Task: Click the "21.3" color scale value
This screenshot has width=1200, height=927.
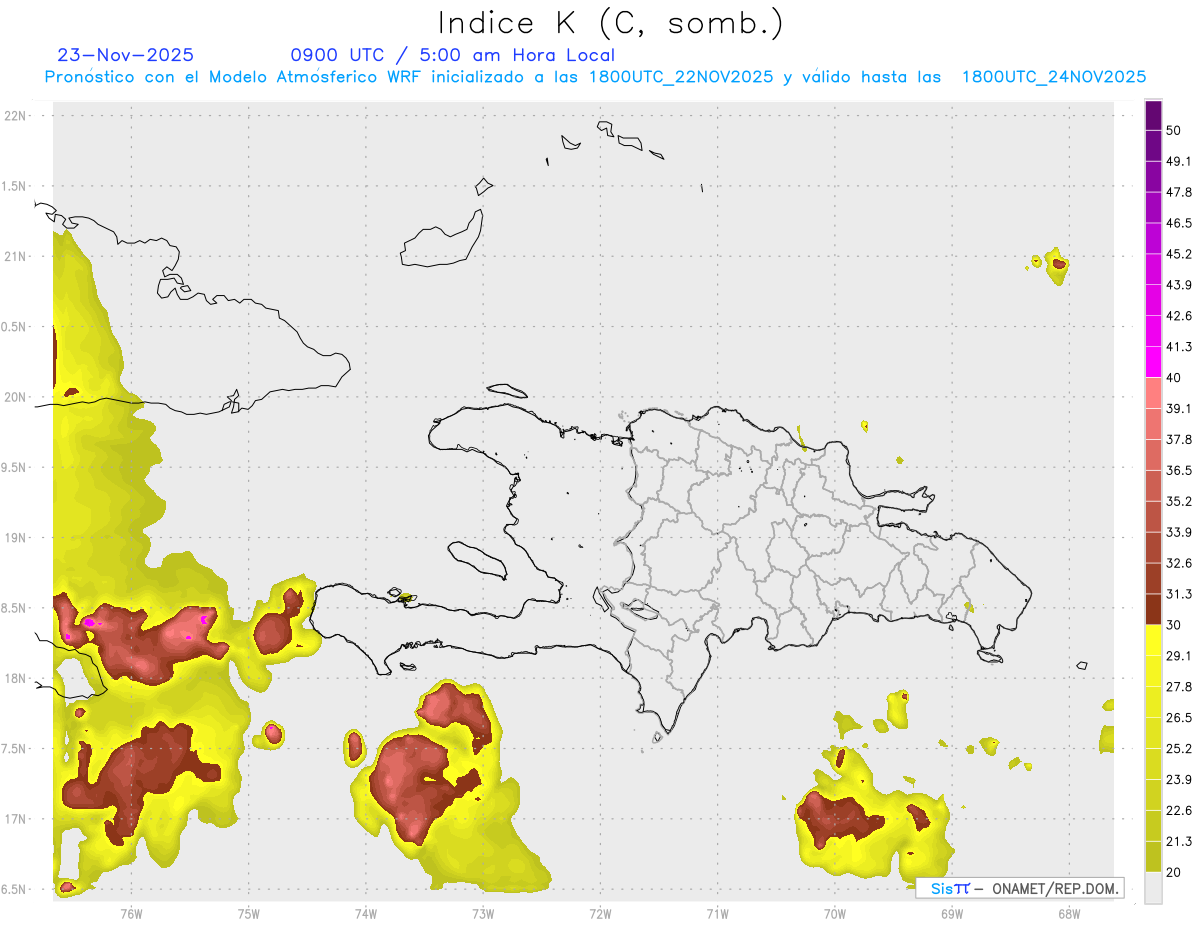Action: [x=1179, y=842]
